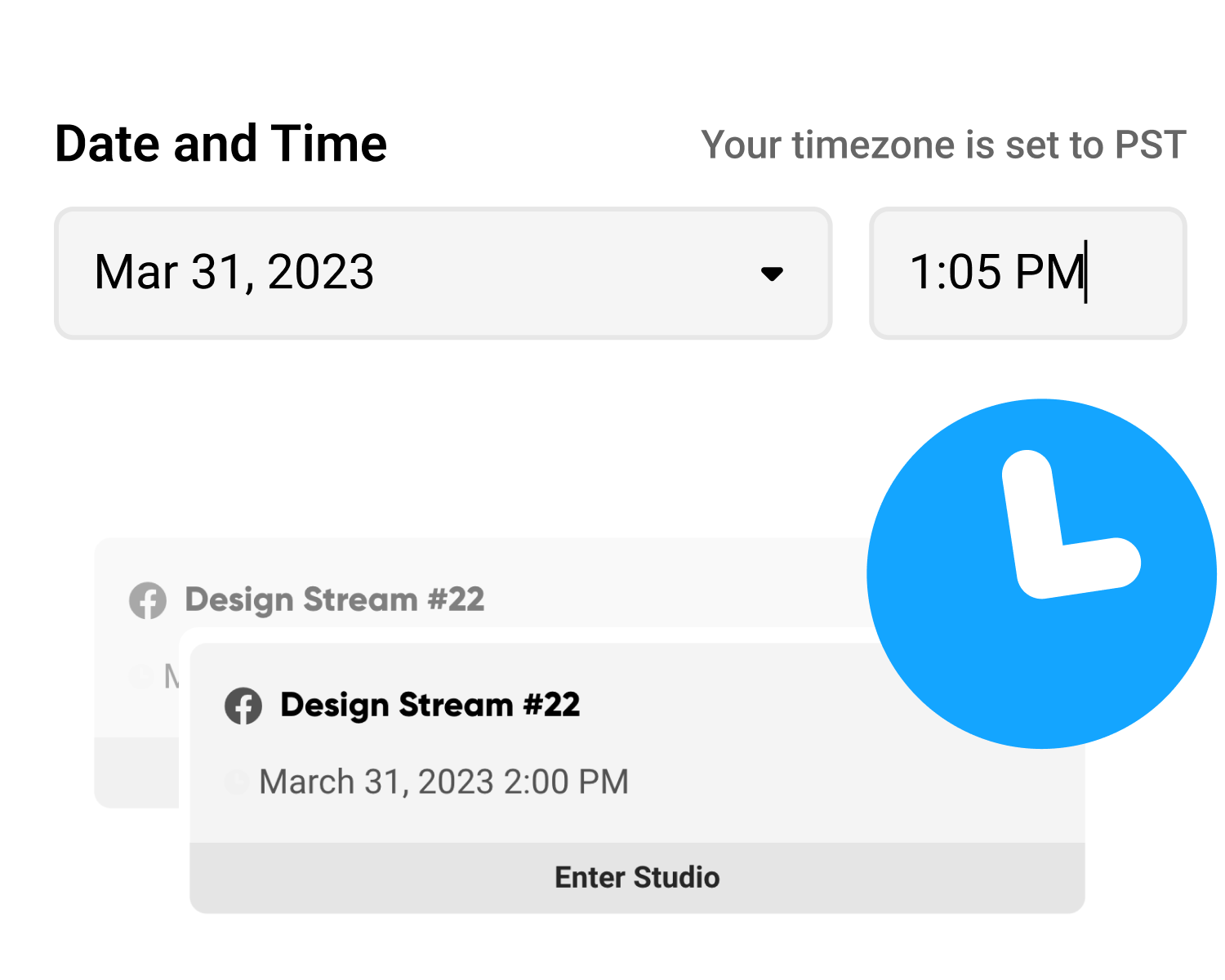Click the large blue clock graphic
Viewport: 1225px width, 980px height.
(1041, 572)
